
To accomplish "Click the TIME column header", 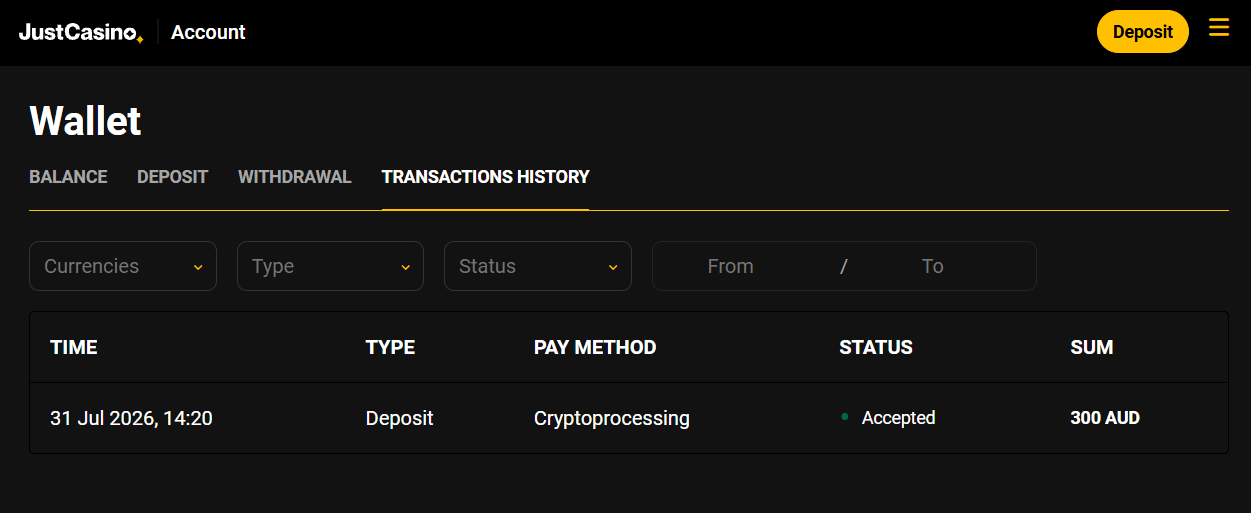I will pyautogui.click(x=74, y=348).
